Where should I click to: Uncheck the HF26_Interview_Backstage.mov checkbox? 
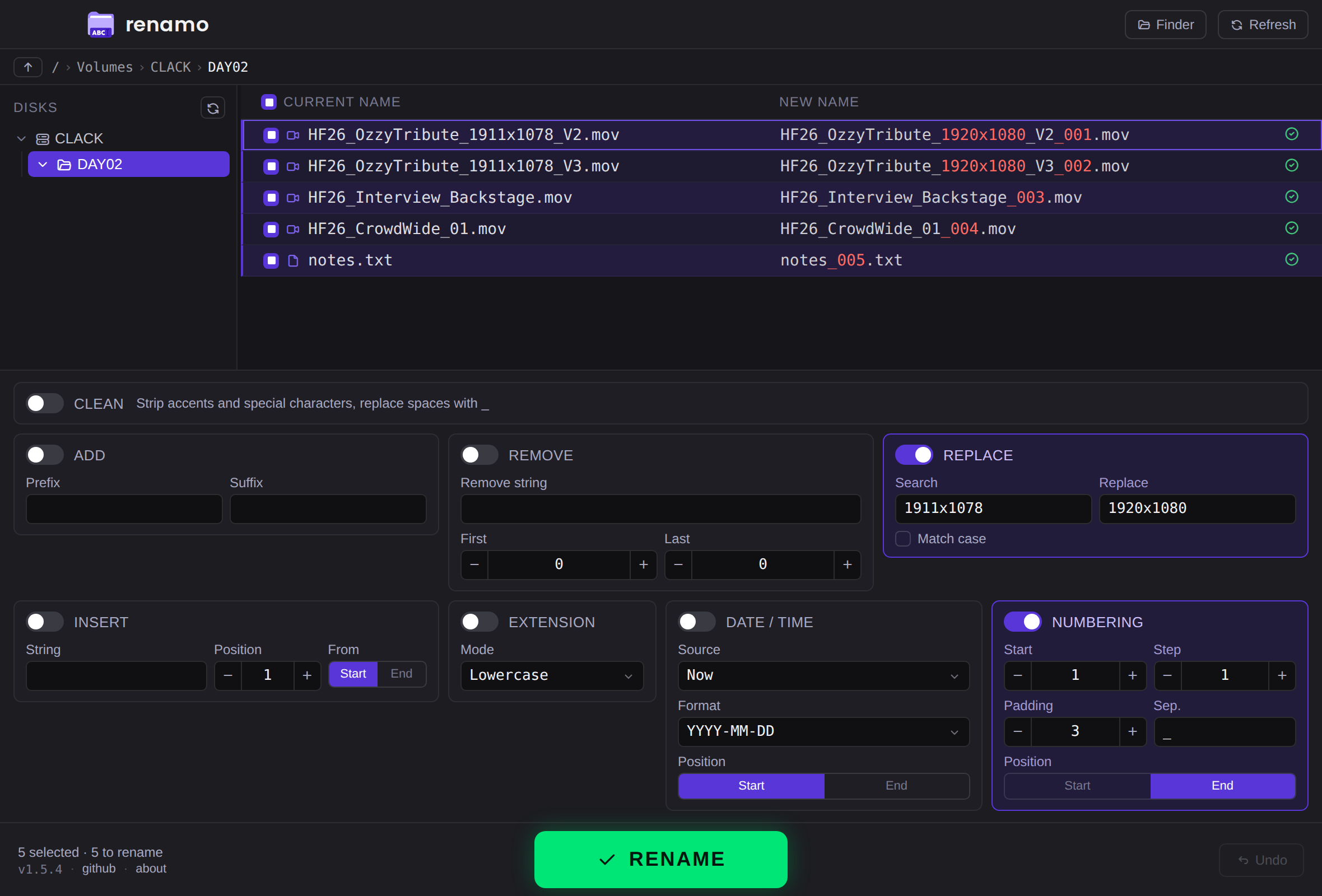click(271, 198)
